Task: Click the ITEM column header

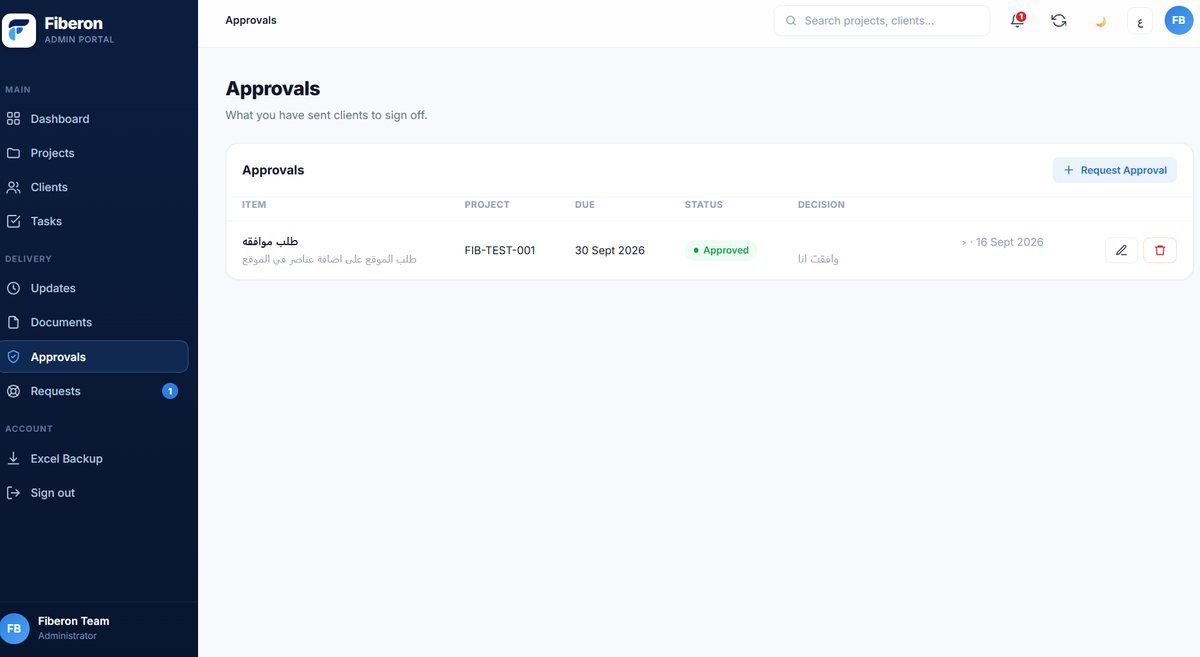Action: [254, 205]
